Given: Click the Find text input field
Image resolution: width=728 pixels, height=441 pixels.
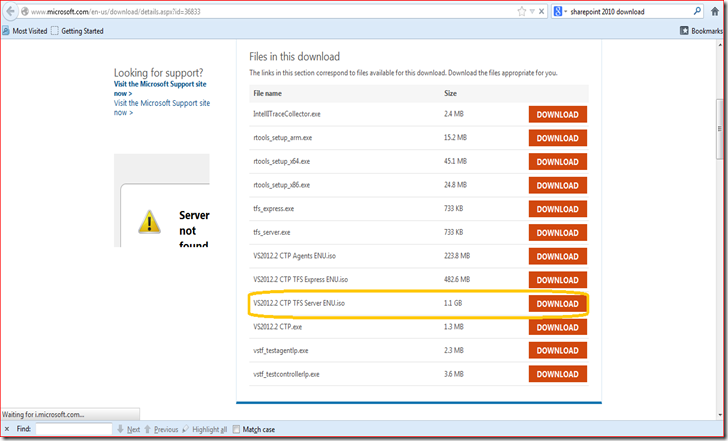Looking at the screenshot, I should coord(74,429).
